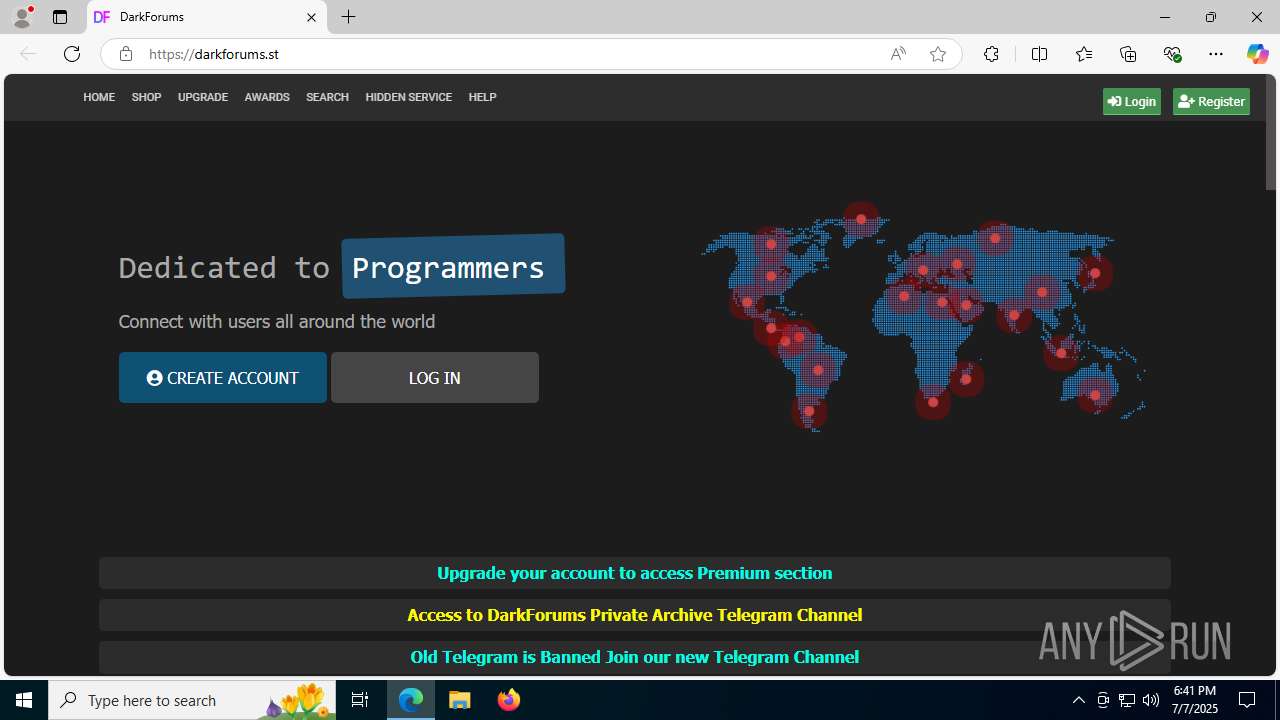This screenshot has height=720, width=1280.
Task: Open Private Archive Telegram Channel link
Action: pos(634,615)
